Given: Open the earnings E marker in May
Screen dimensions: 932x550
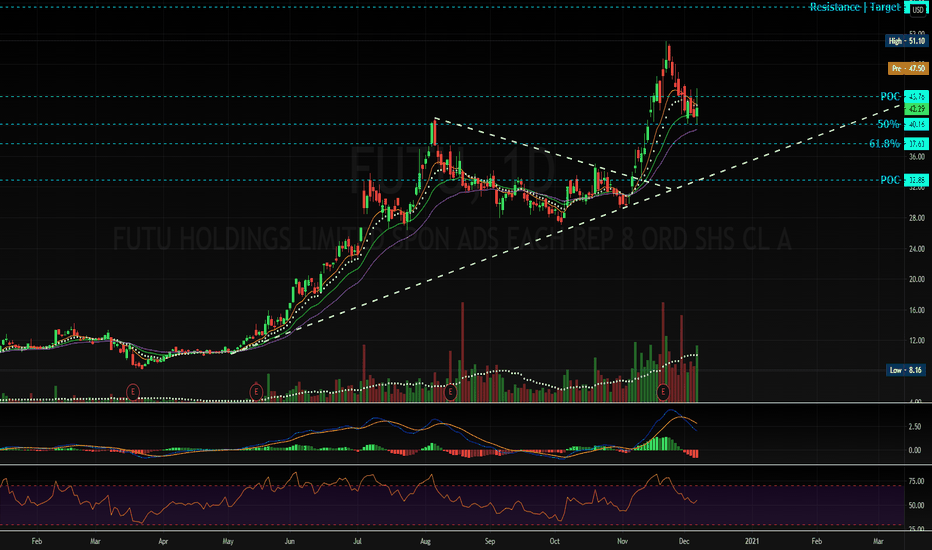Looking at the screenshot, I should [256, 392].
